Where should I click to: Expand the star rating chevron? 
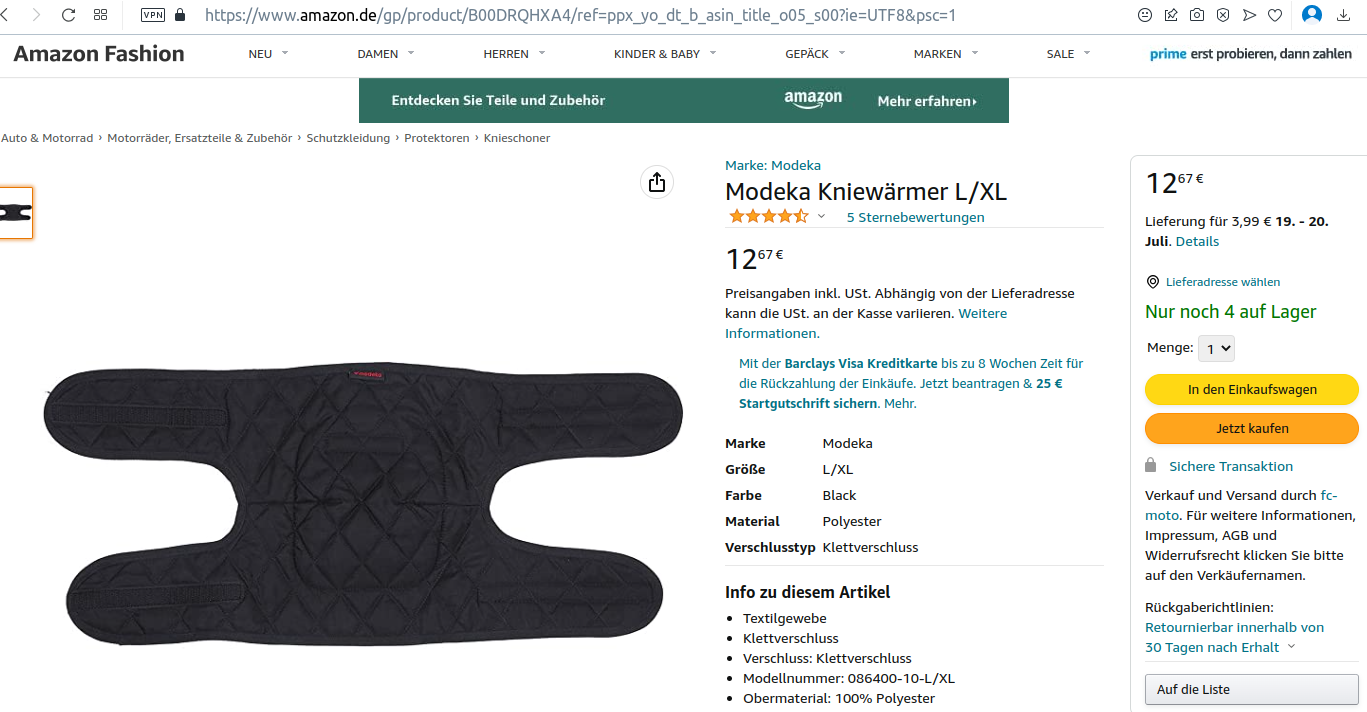822,217
